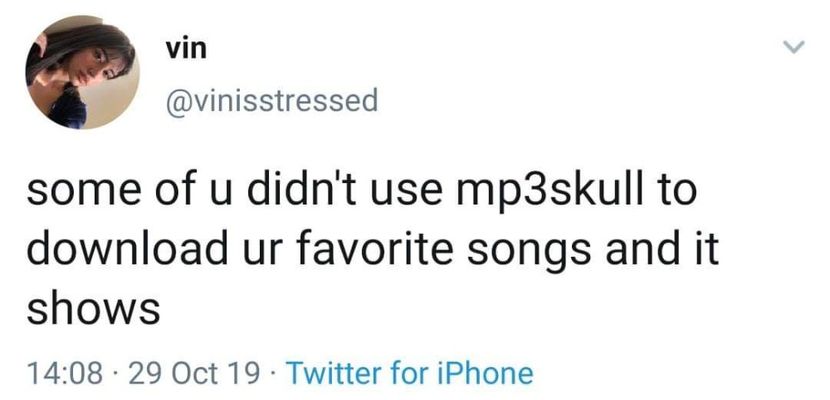The image size is (830, 400).
Task: Click the word "Twitter" in the source label
Action: pyautogui.click(x=337, y=374)
